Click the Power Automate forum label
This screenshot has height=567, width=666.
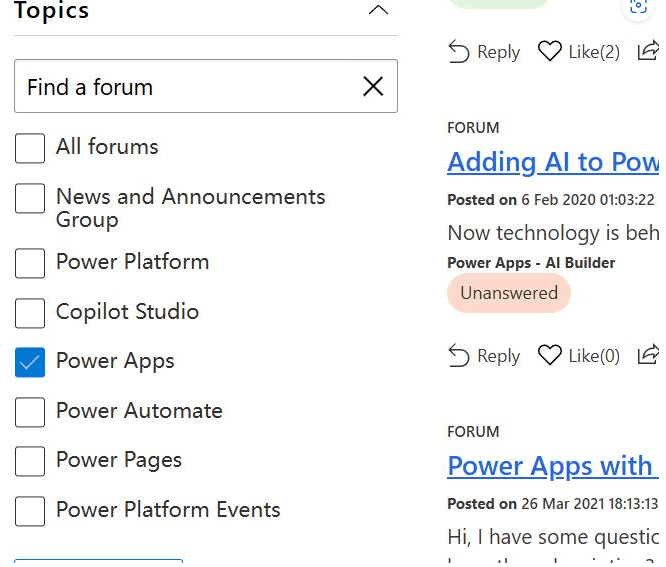[x=139, y=411]
